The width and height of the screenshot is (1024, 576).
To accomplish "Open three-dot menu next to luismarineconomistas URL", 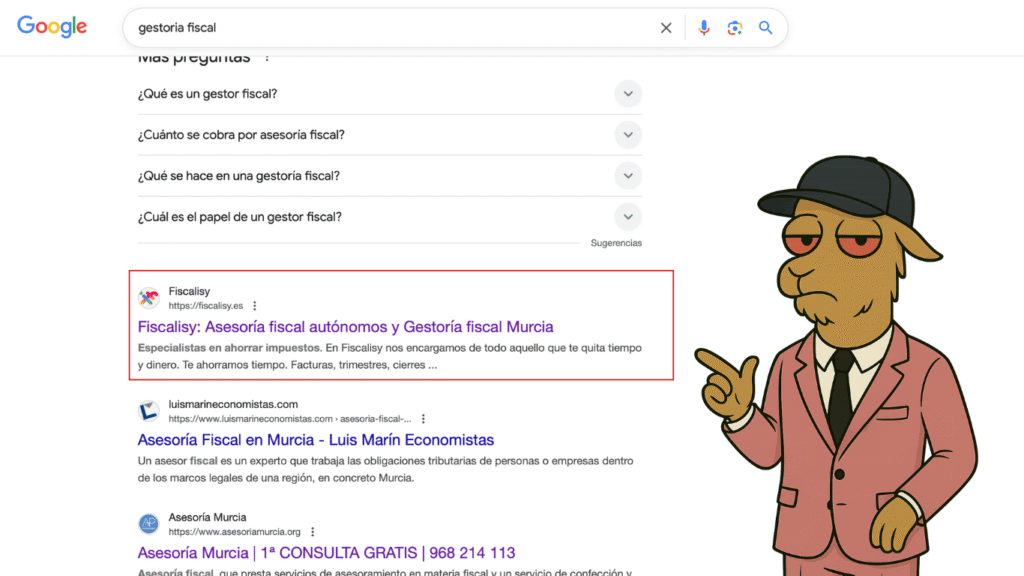I will (x=423, y=419).
